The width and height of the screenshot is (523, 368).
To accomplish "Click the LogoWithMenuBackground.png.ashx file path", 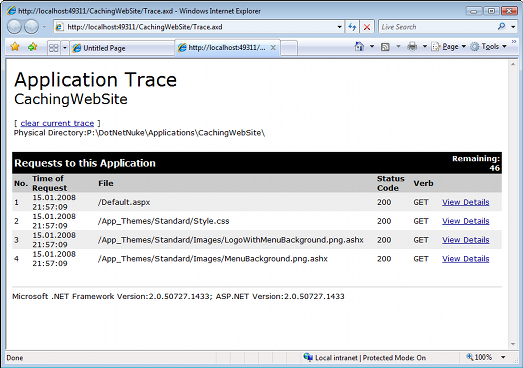I will click(x=230, y=240).
